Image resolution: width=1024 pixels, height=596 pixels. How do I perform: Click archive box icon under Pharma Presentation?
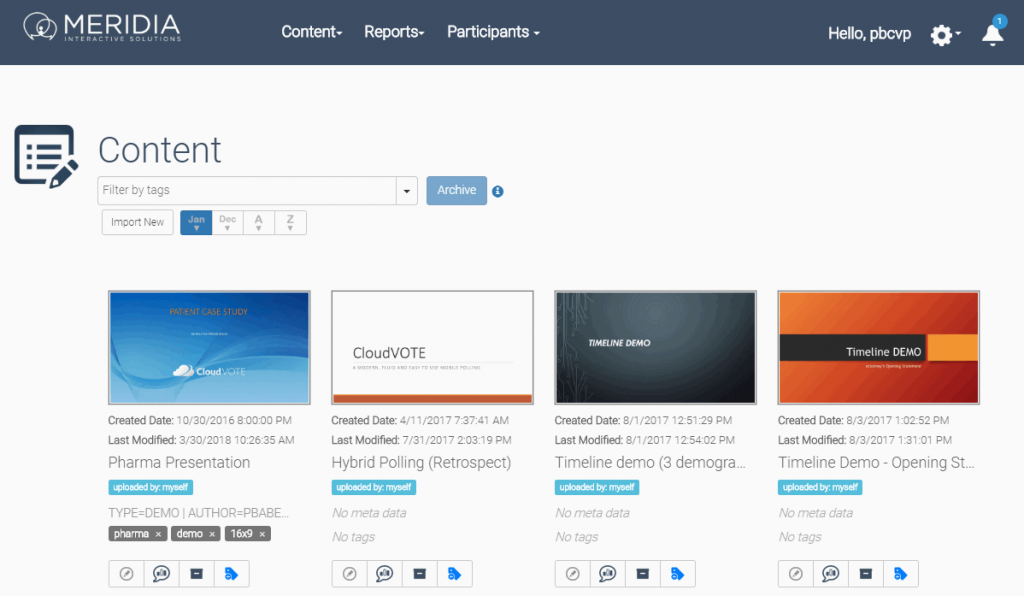(x=196, y=574)
